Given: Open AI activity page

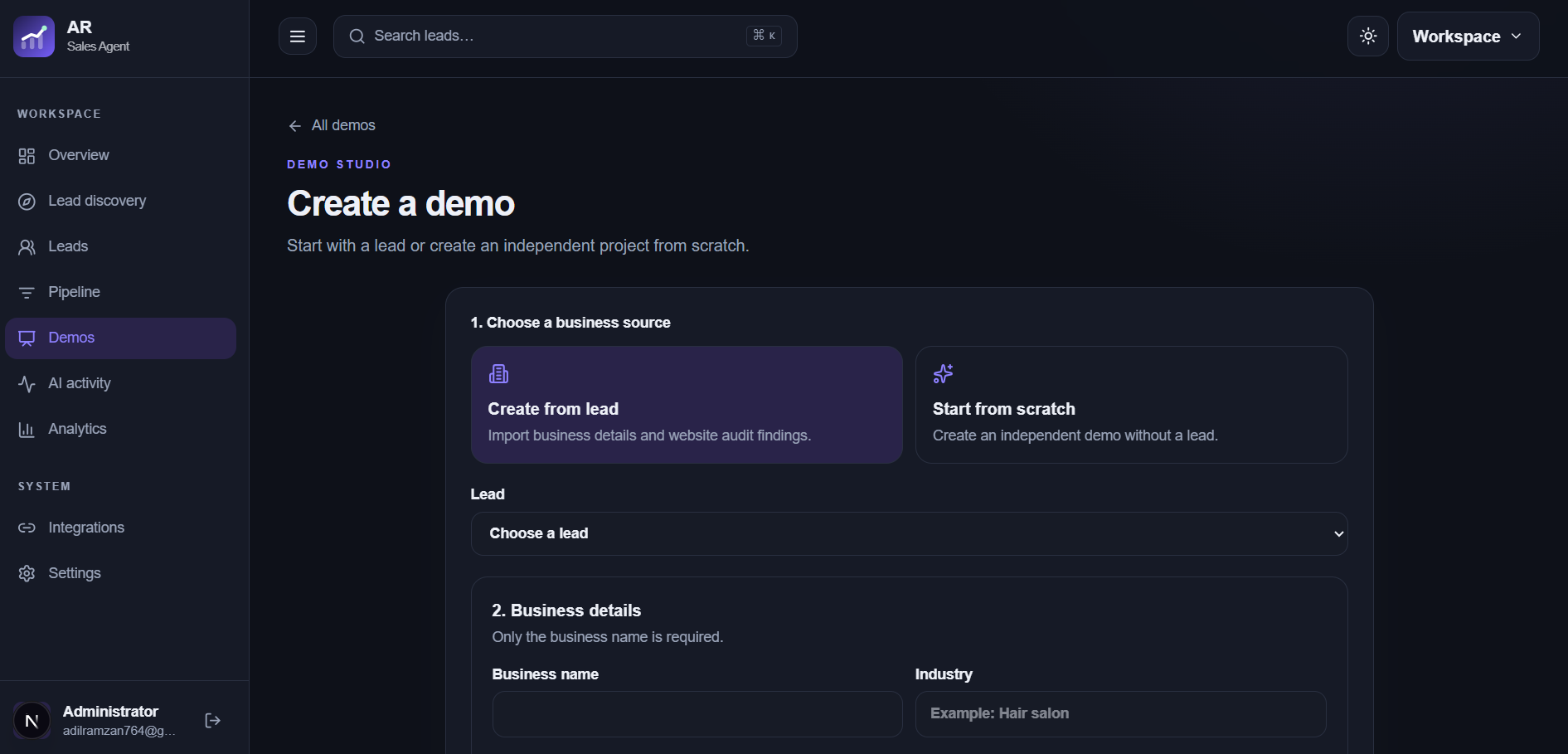Looking at the screenshot, I should click(120, 383).
